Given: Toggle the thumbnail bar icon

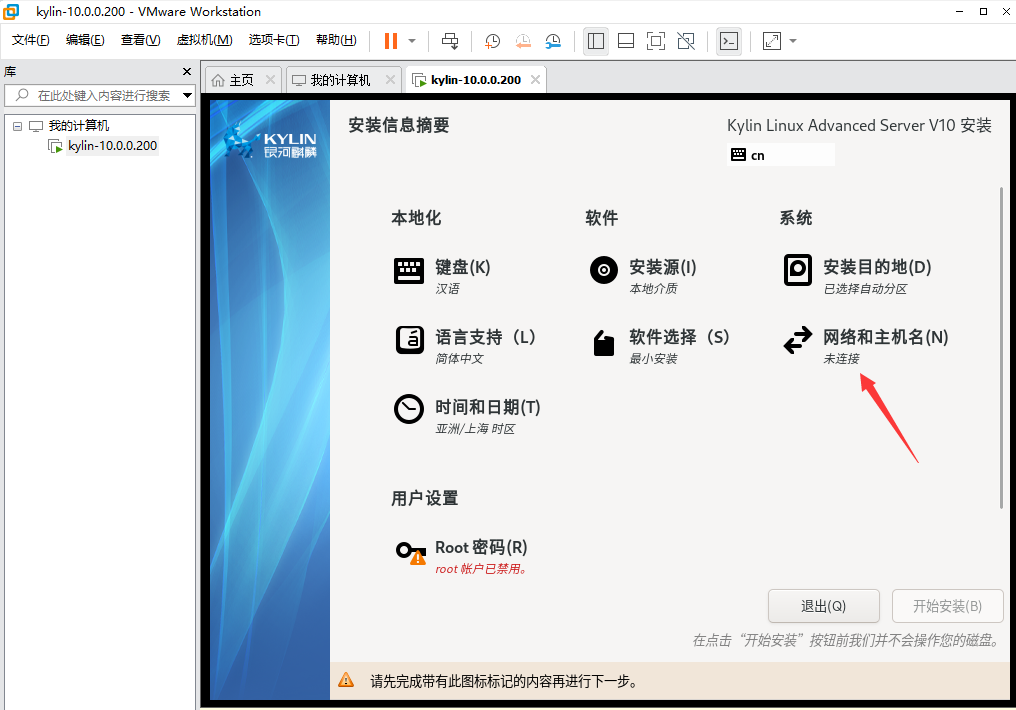Looking at the screenshot, I should click(x=626, y=41).
